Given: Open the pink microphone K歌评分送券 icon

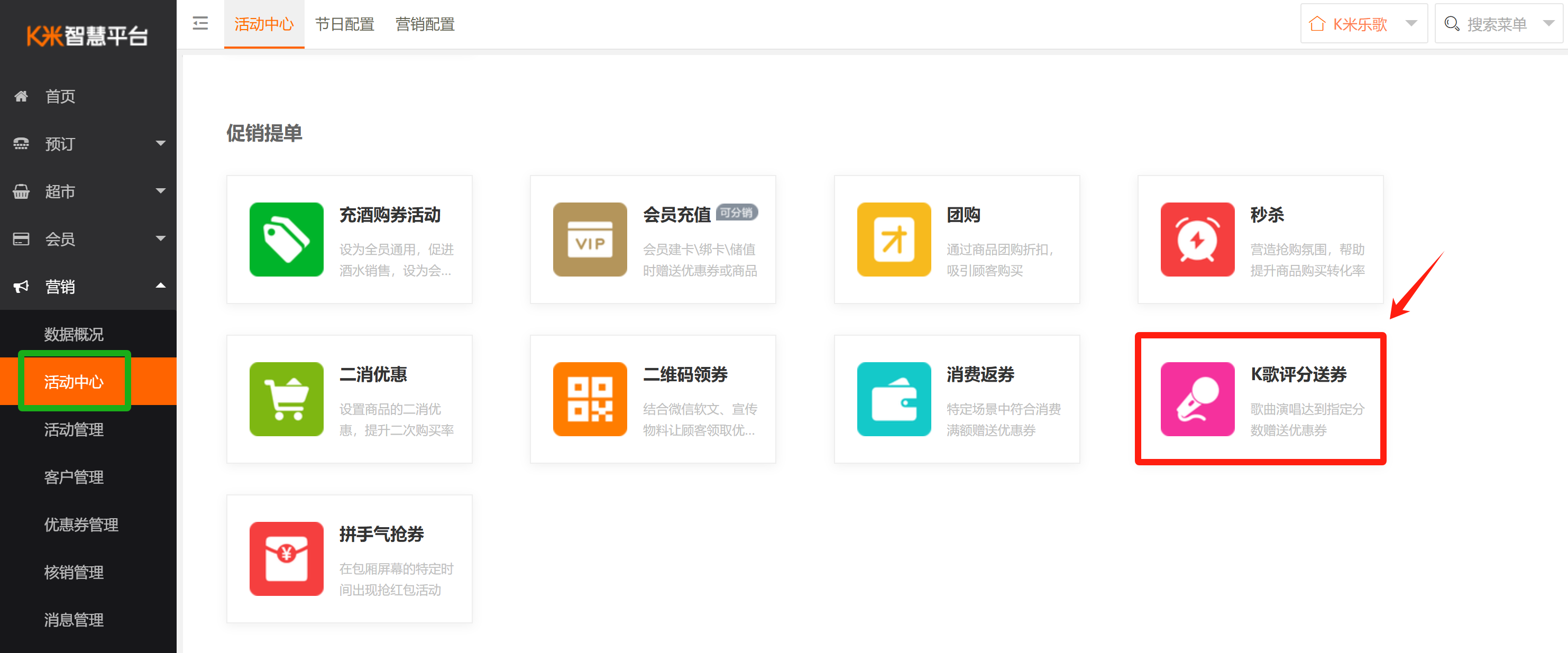Looking at the screenshot, I should [x=1197, y=399].
